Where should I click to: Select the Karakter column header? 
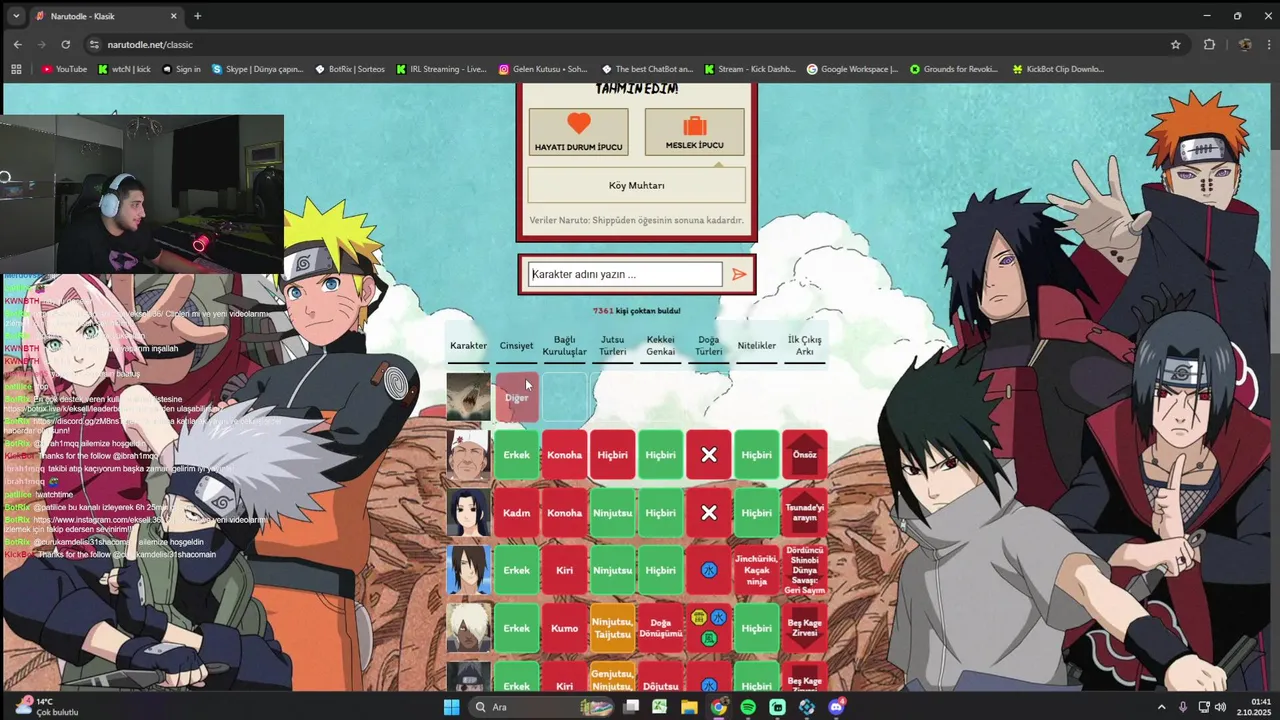(468, 346)
